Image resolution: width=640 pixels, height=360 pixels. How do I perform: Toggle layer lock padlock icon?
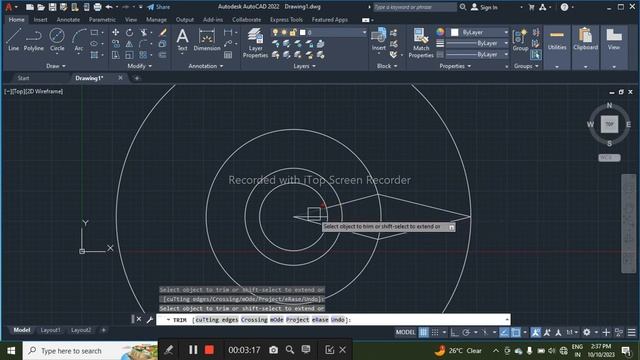pos(293,32)
